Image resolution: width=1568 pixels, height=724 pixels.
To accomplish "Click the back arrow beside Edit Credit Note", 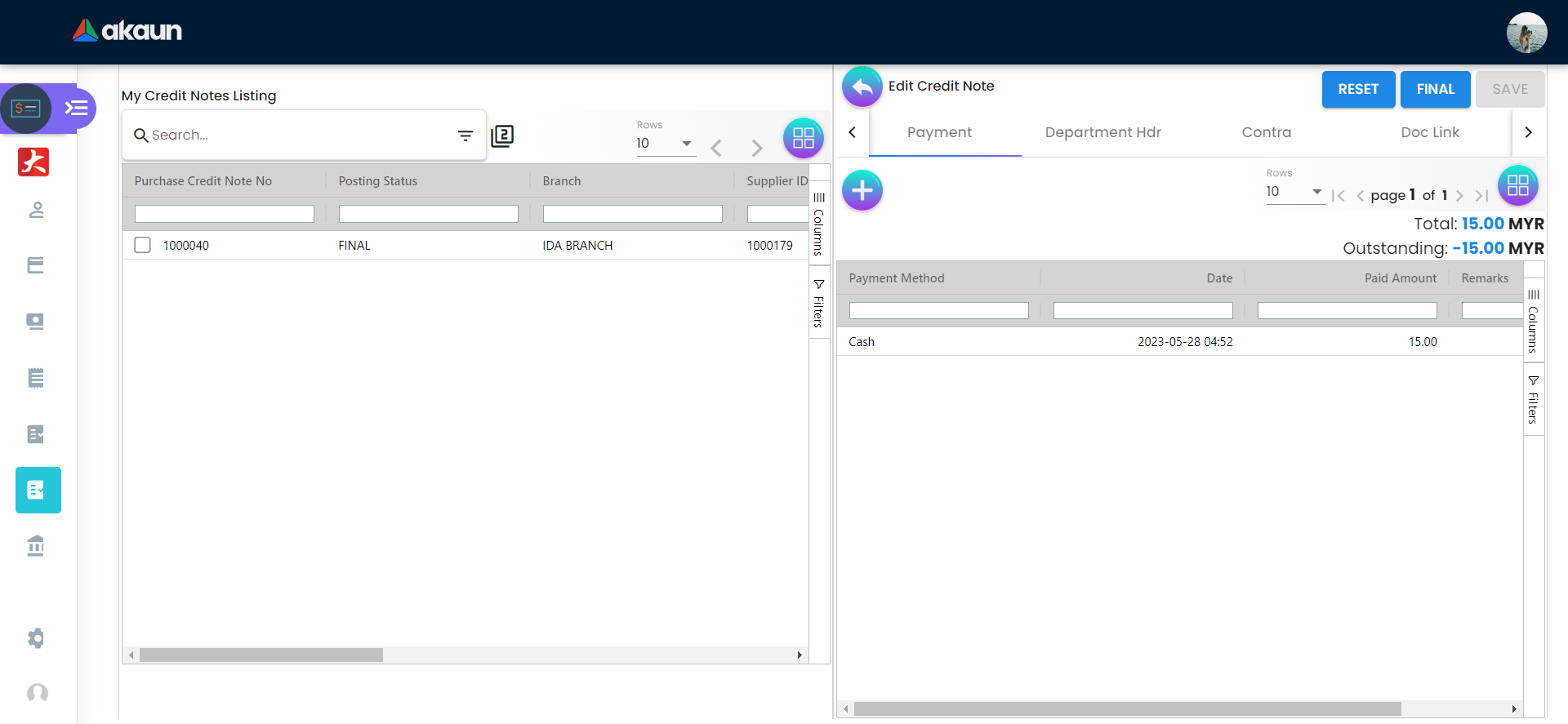I will [862, 87].
